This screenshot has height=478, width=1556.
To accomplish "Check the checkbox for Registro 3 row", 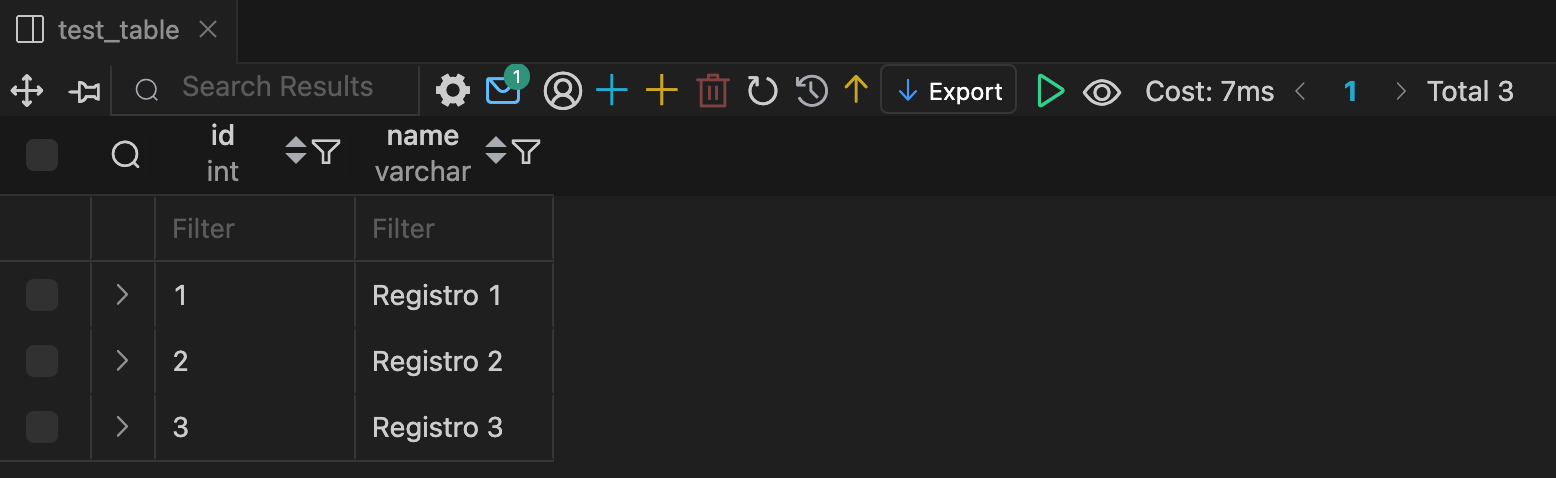I will [x=41, y=427].
